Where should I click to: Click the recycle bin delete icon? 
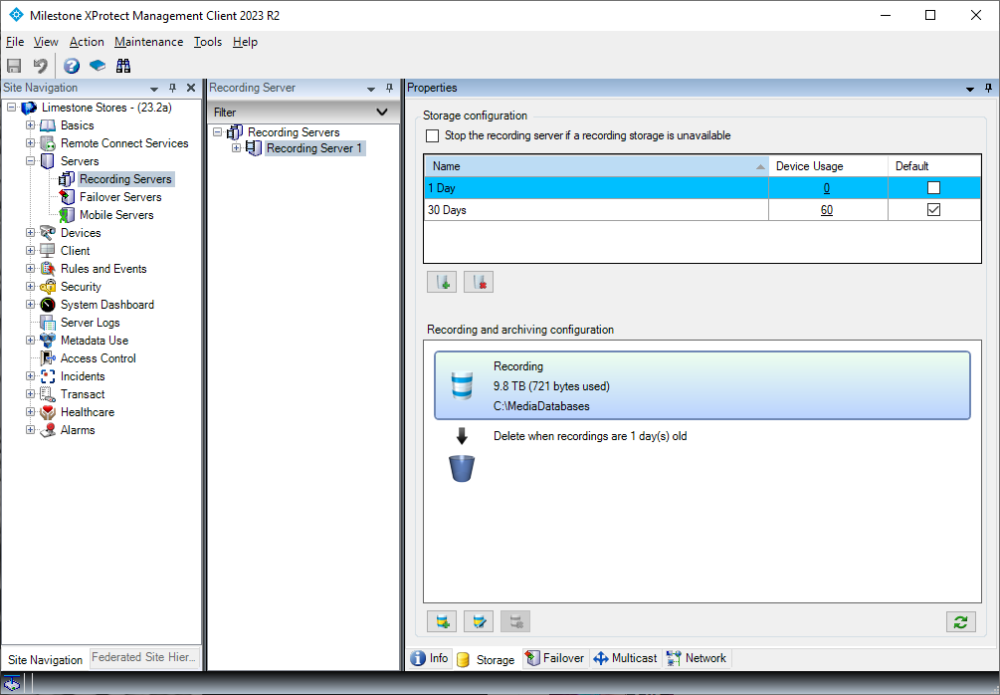(461, 468)
